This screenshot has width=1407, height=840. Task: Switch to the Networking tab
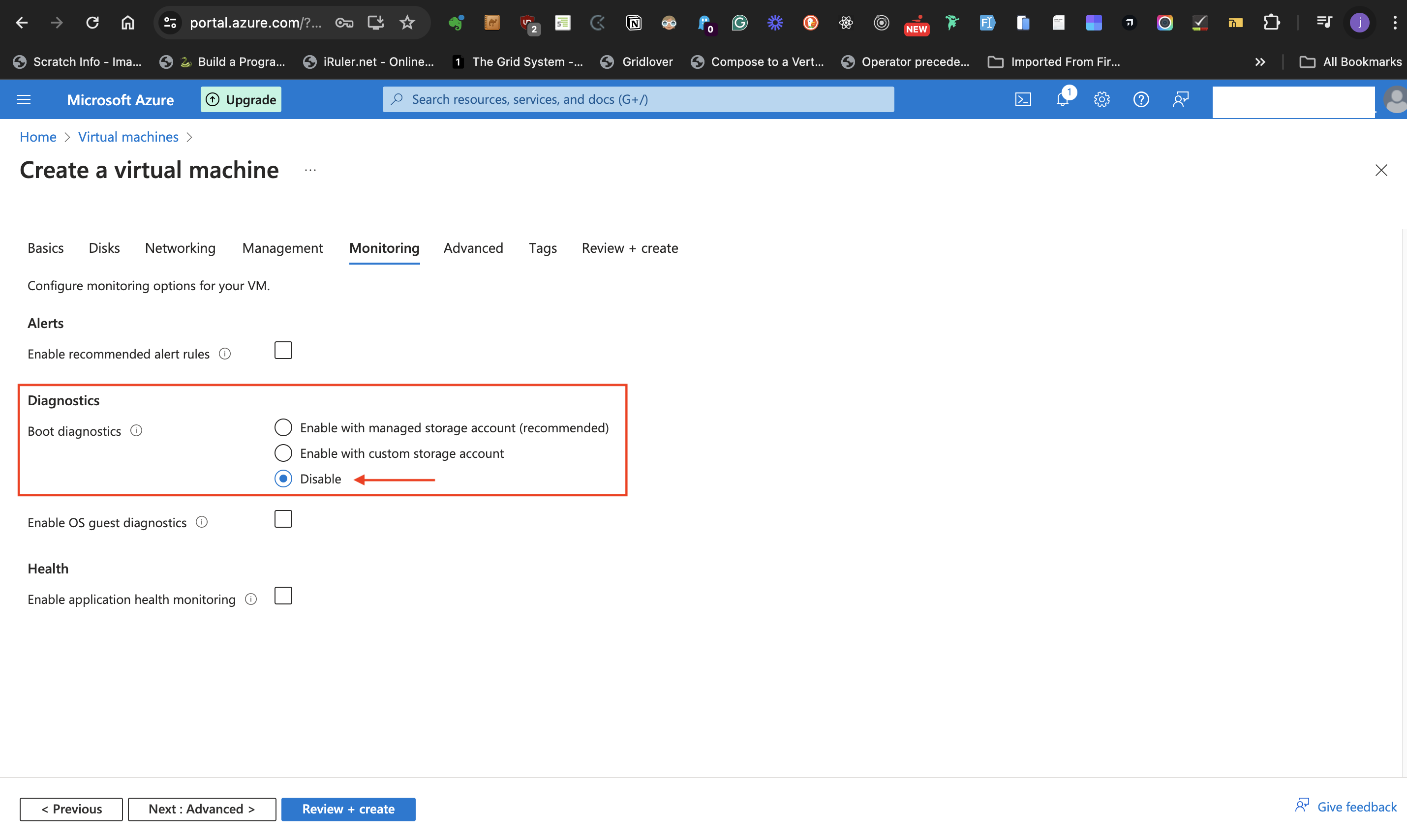tap(180, 248)
